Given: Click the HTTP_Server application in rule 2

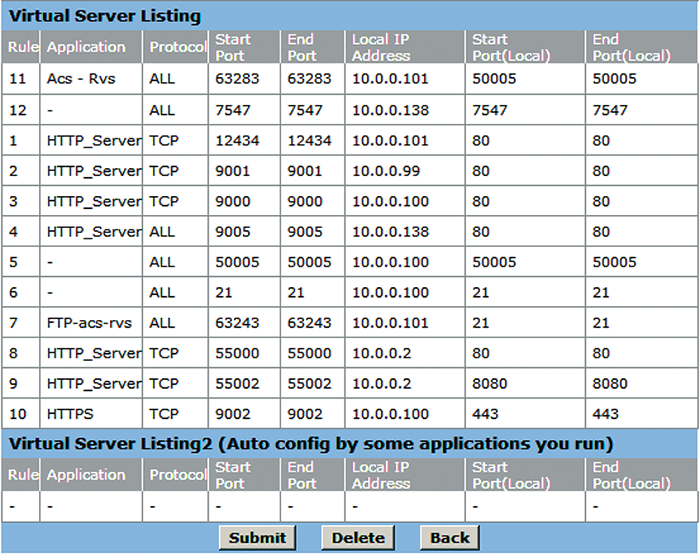Looking at the screenshot, I should 94,171.
